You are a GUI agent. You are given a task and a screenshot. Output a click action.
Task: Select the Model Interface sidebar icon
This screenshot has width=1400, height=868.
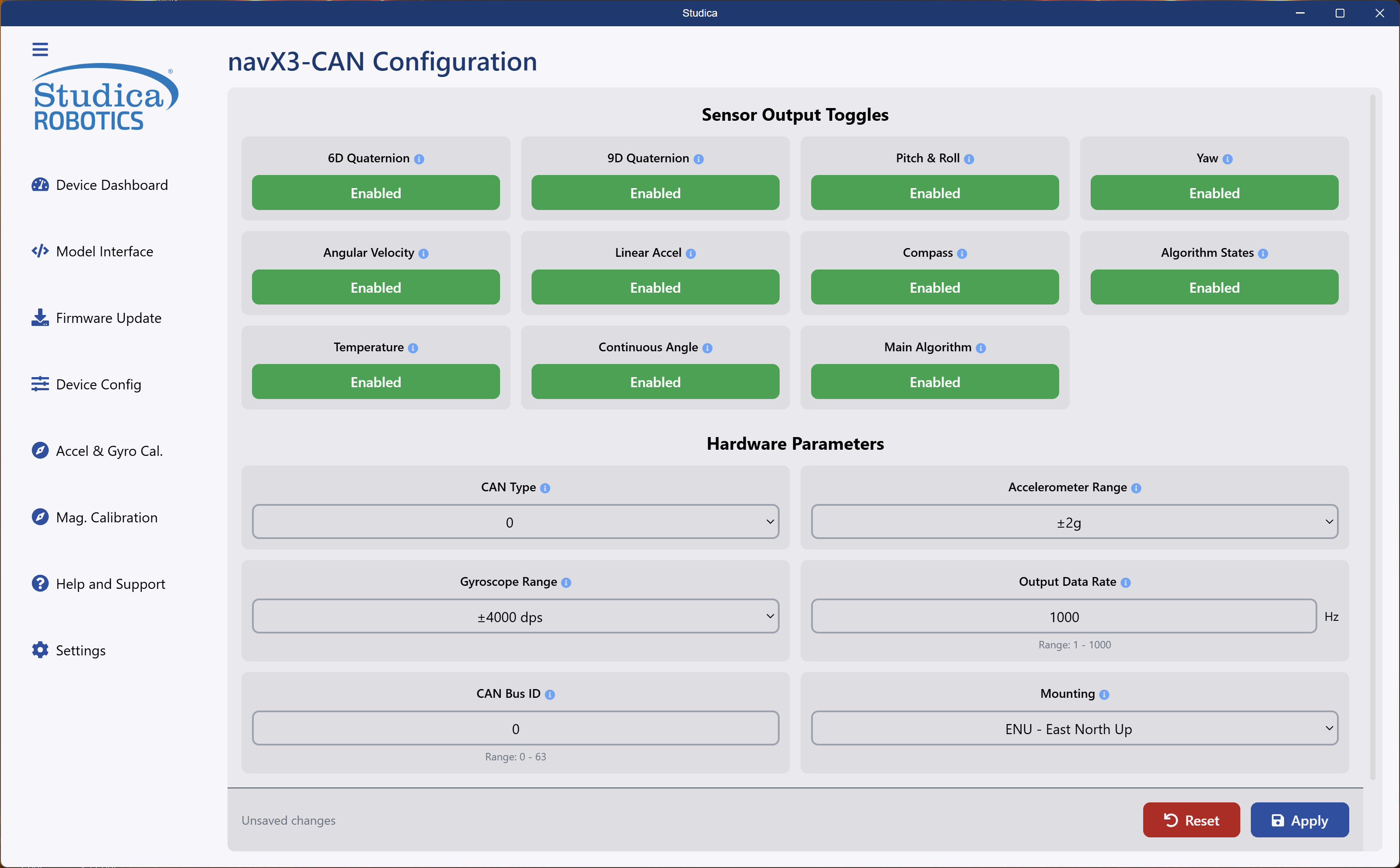40,251
